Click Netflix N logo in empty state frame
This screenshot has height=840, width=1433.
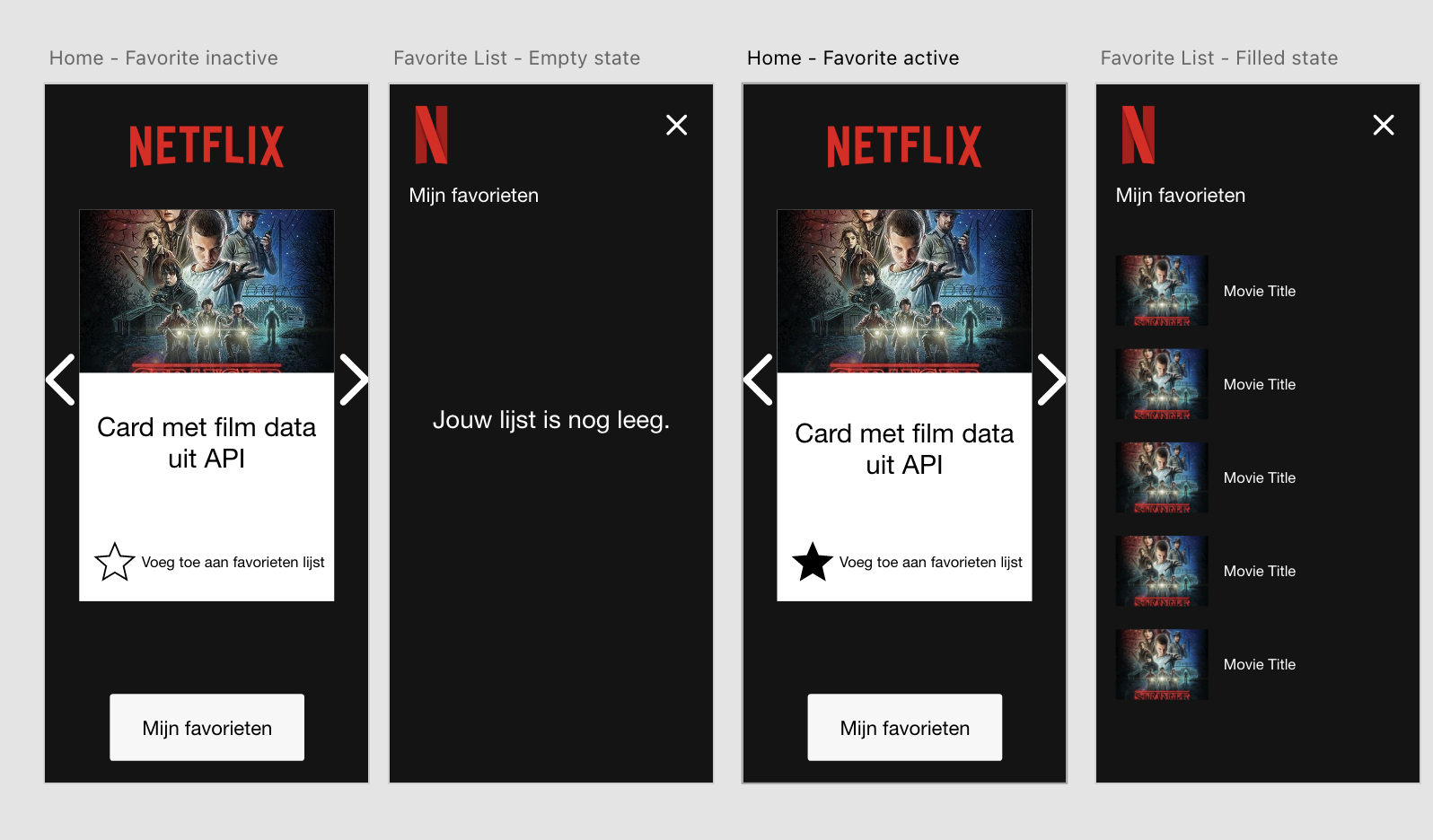click(x=431, y=135)
